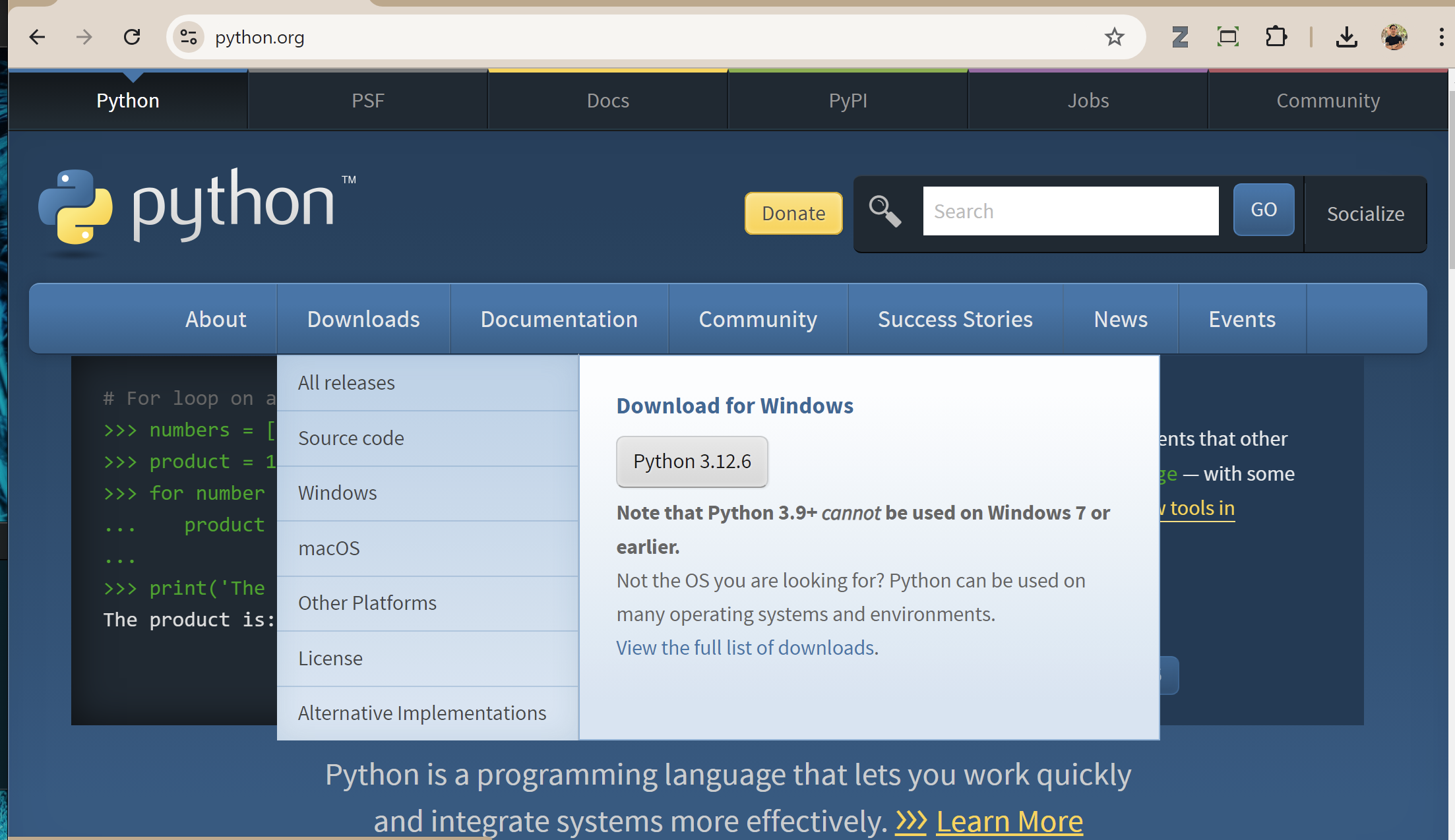The width and height of the screenshot is (1455, 840).
Task: Open Chrome three-dot menu
Action: tap(1441, 37)
